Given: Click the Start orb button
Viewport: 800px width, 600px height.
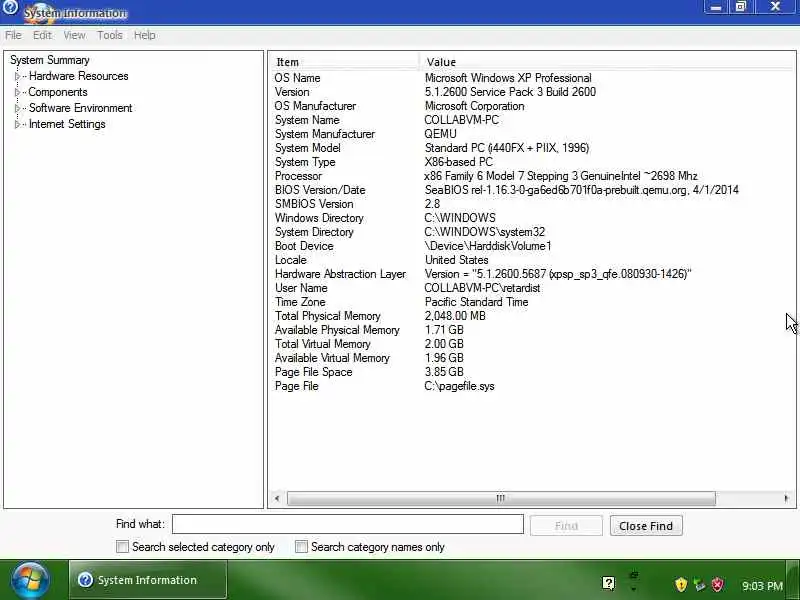Looking at the screenshot, I should tap(31, 580).
